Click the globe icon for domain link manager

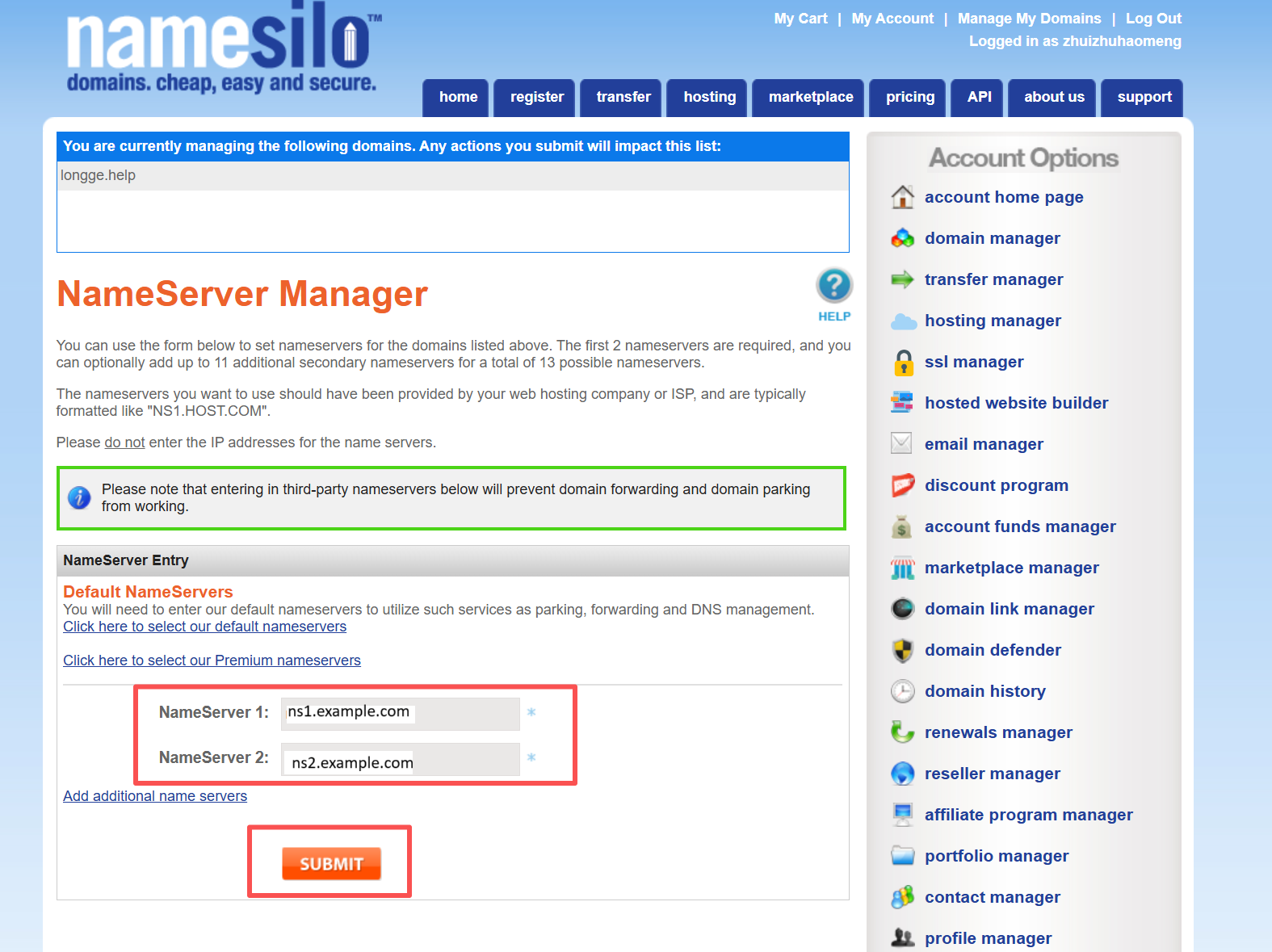[902, 609]
